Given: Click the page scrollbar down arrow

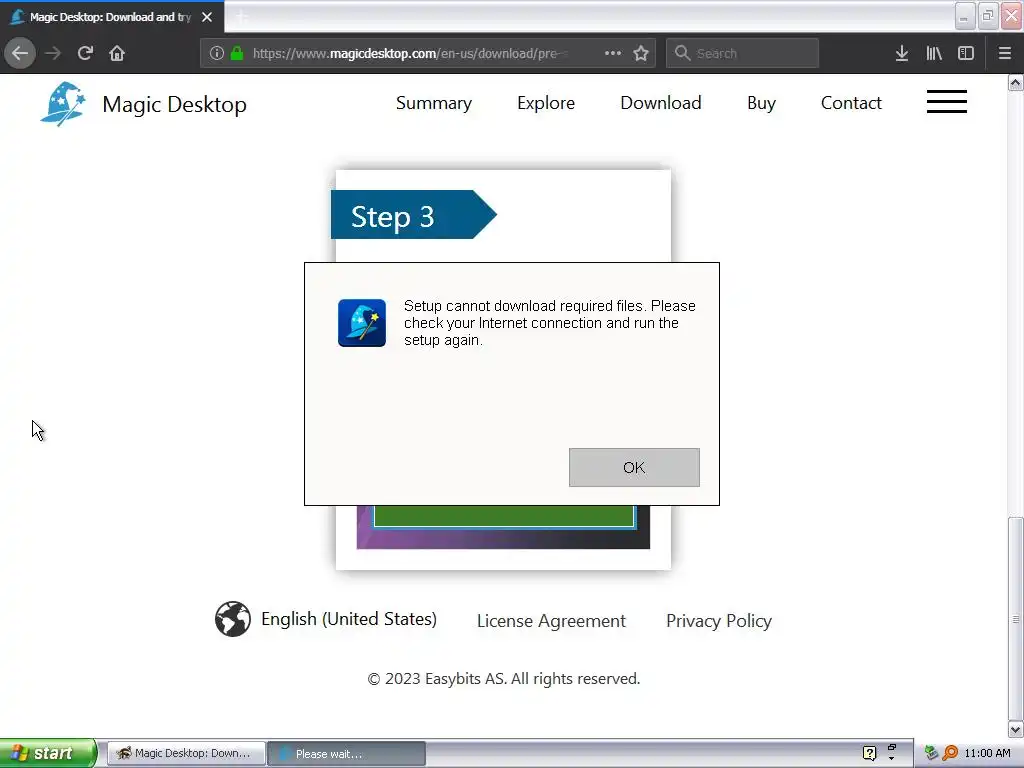Looking at the screenshot, I should click(x=1016, y=729).
